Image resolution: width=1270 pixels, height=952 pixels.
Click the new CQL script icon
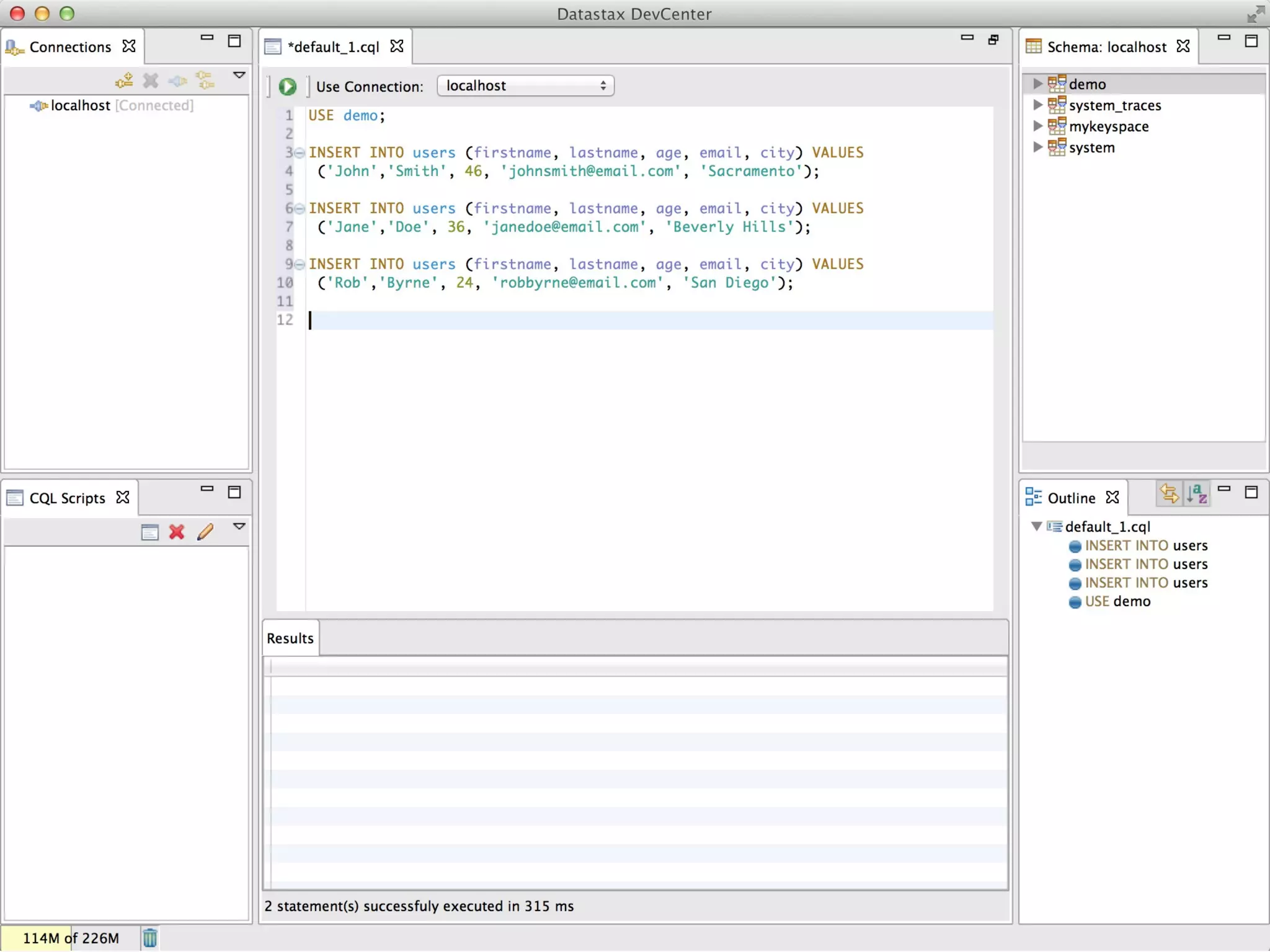pyautogui.click(x=149, y=532)
